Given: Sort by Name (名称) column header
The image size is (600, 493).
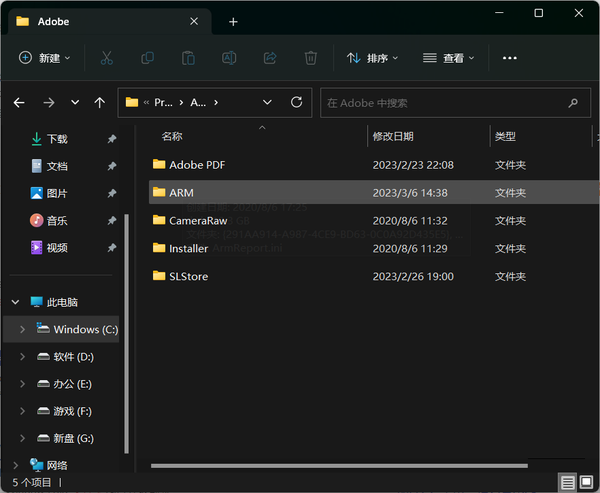Looking at the screenshot, I should coord(172,137).
